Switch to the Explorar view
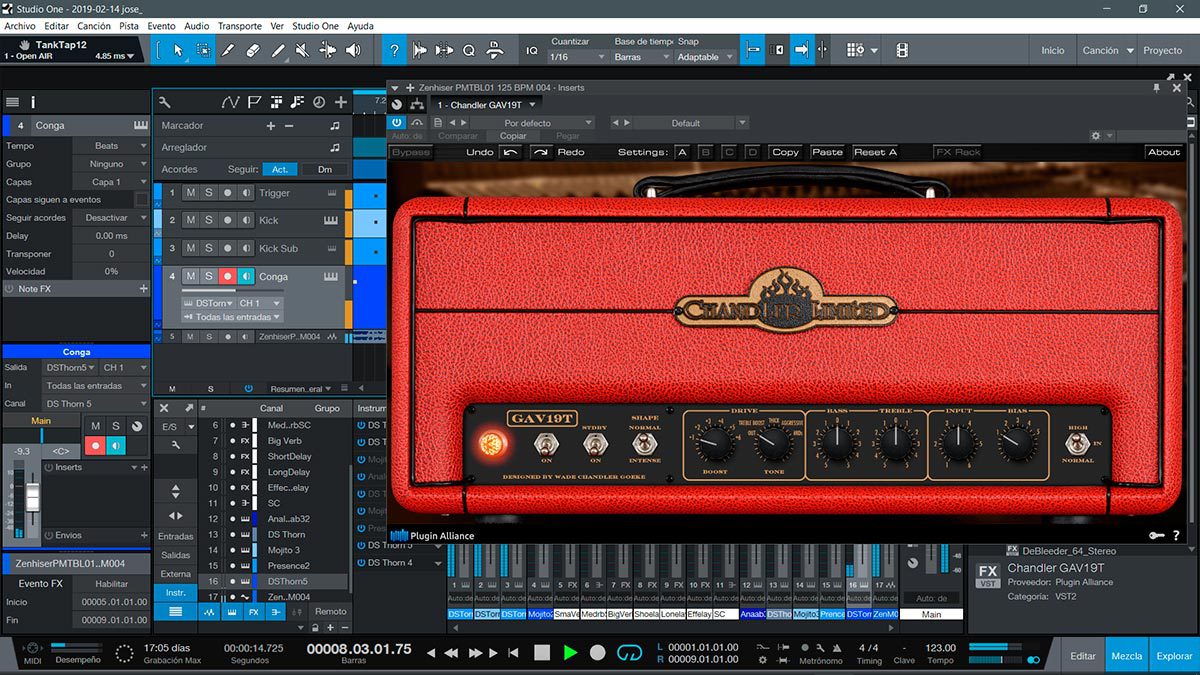 click(1175, 656)
